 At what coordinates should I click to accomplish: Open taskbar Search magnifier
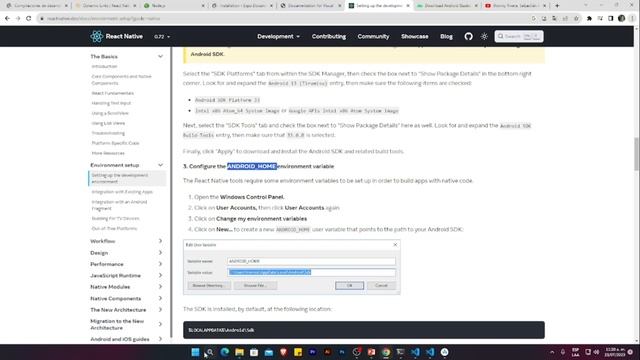point(210,352)
